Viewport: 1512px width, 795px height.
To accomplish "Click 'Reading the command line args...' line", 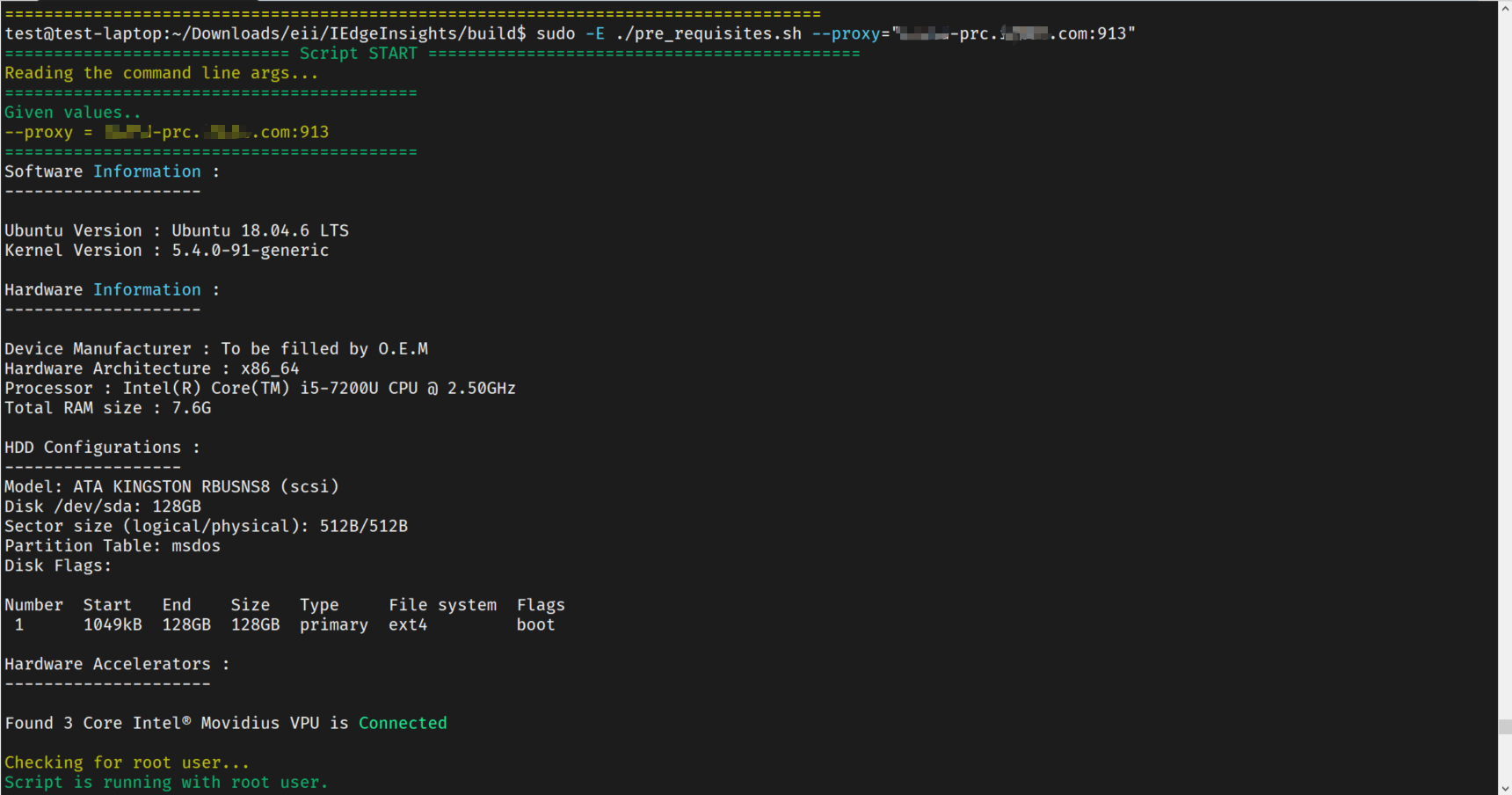I will point(162,73).
